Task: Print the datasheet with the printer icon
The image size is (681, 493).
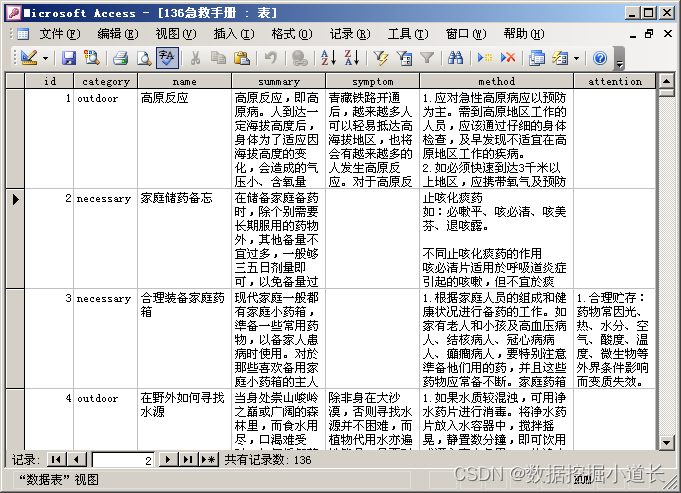Action: tap(120, 58)
